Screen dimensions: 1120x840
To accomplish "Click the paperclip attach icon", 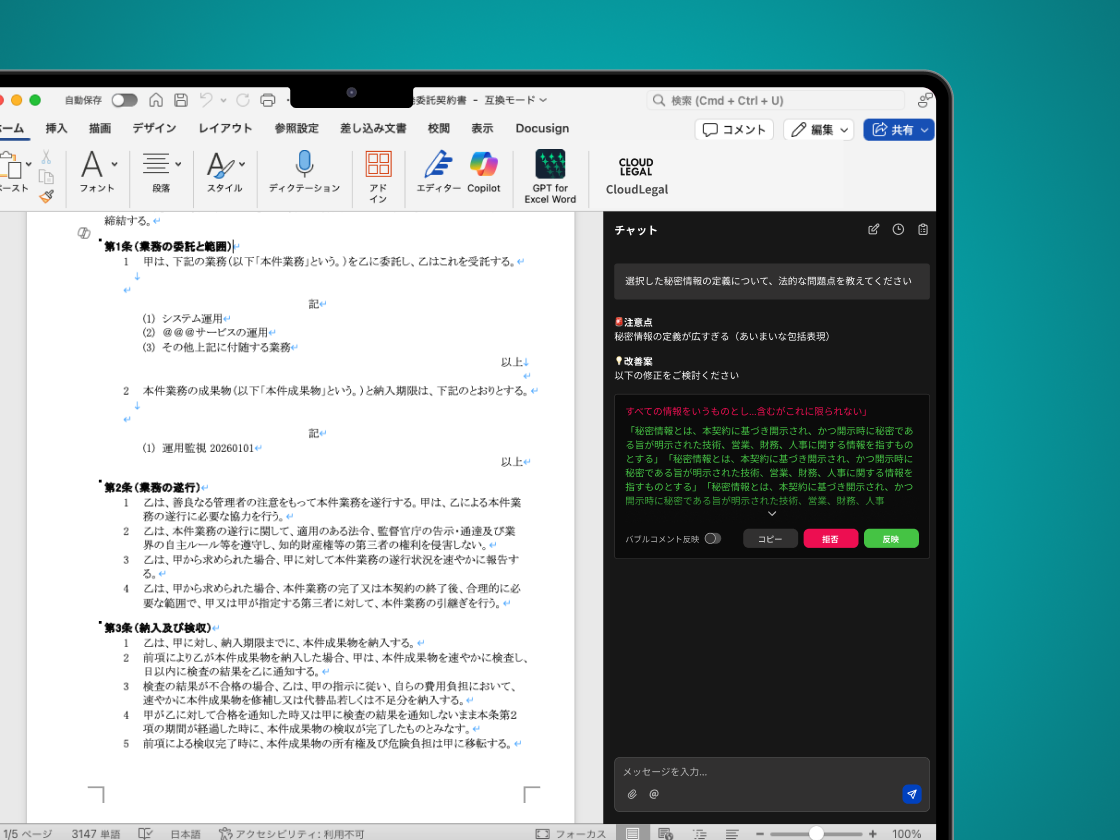I will coord(632,794).
